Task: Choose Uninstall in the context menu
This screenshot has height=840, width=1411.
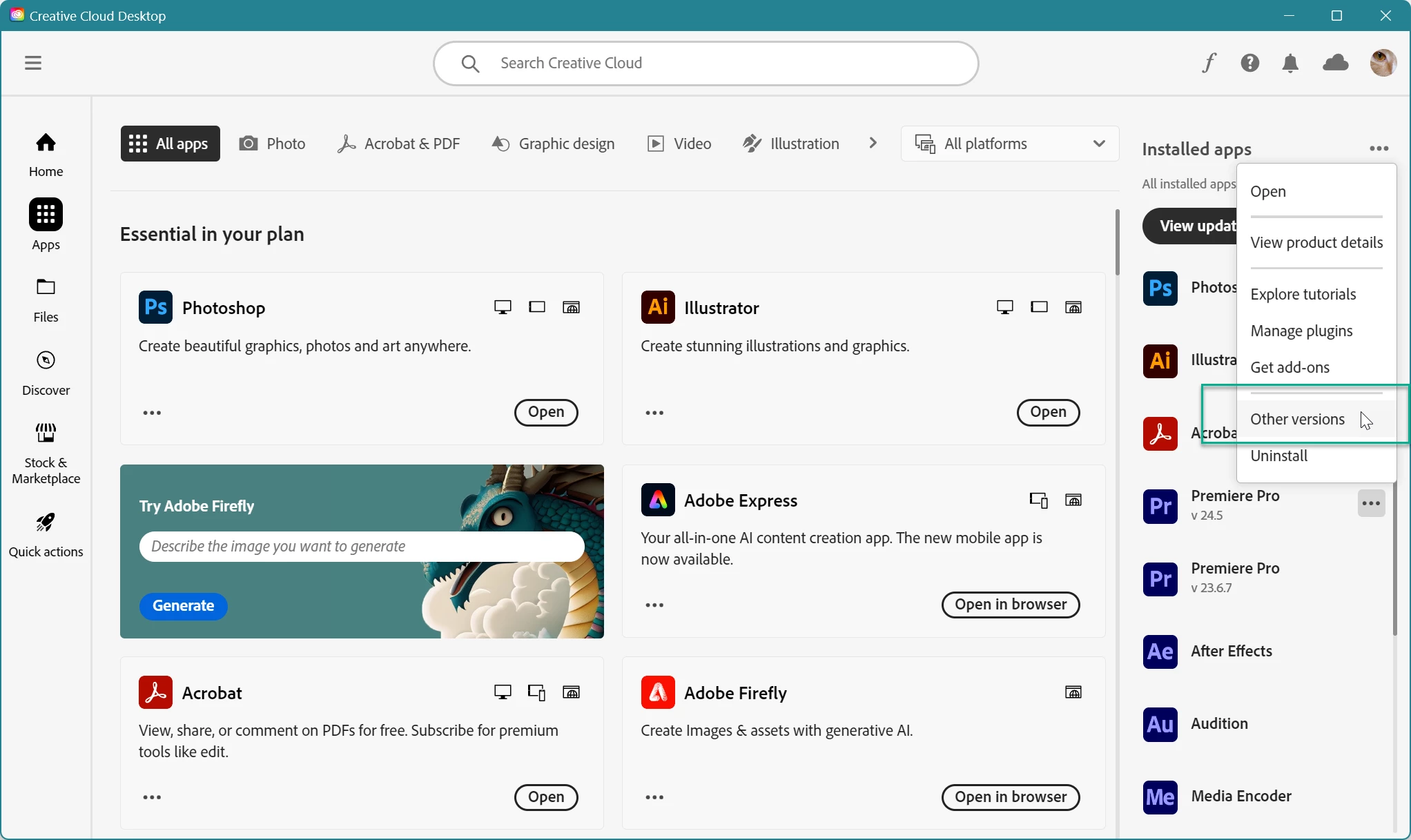Action: (x=1278, y=456)
